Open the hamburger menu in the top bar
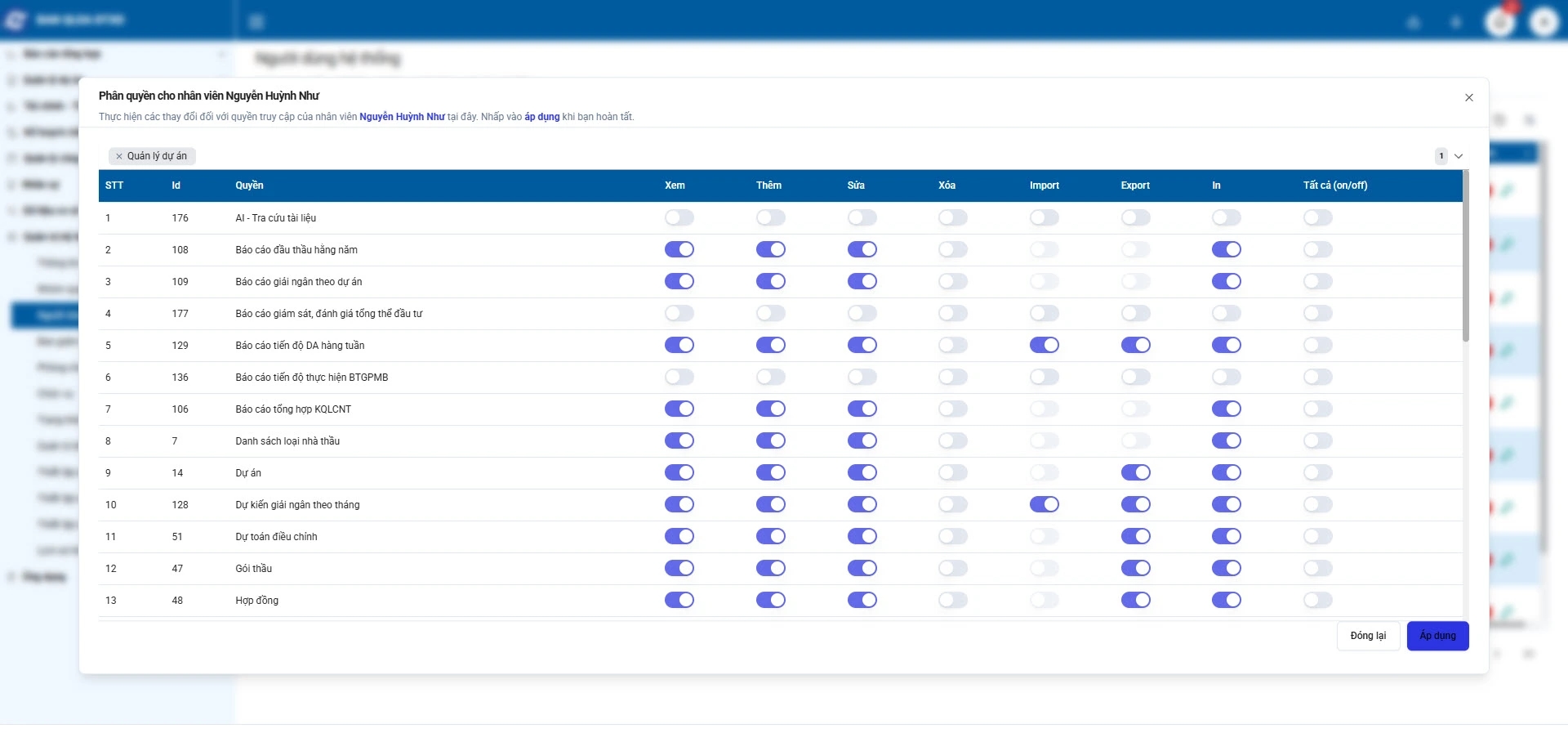This screenshot has width=1568, height=751. tap(256, 22)
